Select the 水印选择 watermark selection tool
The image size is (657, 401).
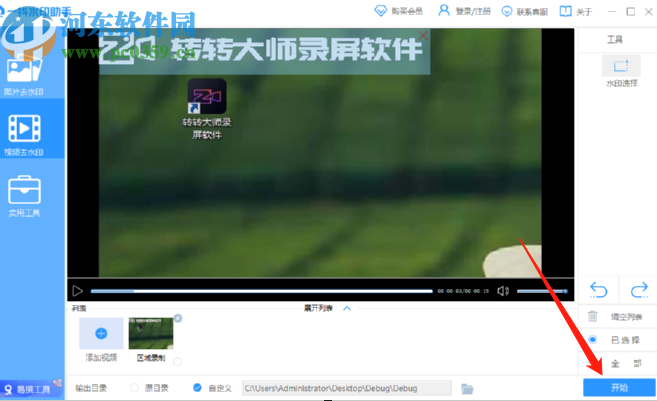point(621,71)
